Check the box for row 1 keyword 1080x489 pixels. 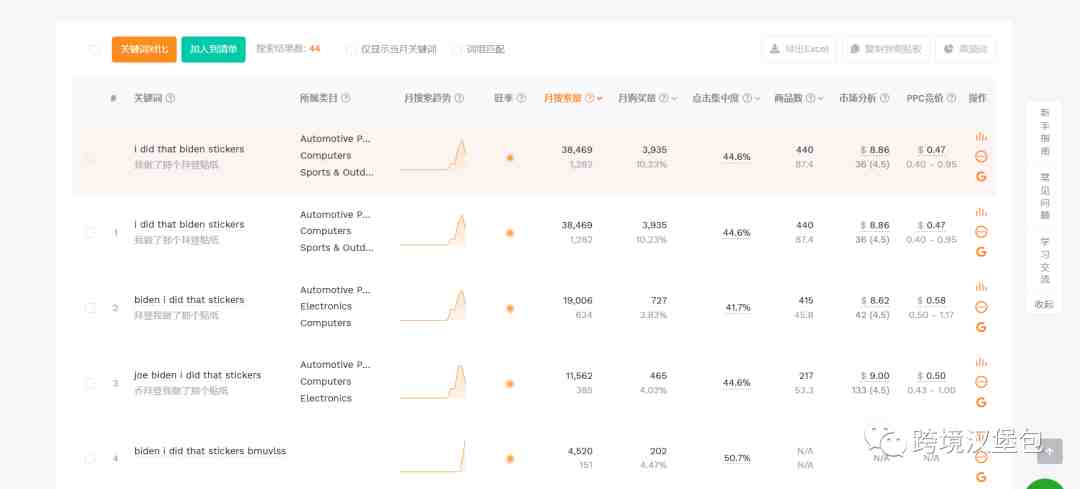(90, 233)
